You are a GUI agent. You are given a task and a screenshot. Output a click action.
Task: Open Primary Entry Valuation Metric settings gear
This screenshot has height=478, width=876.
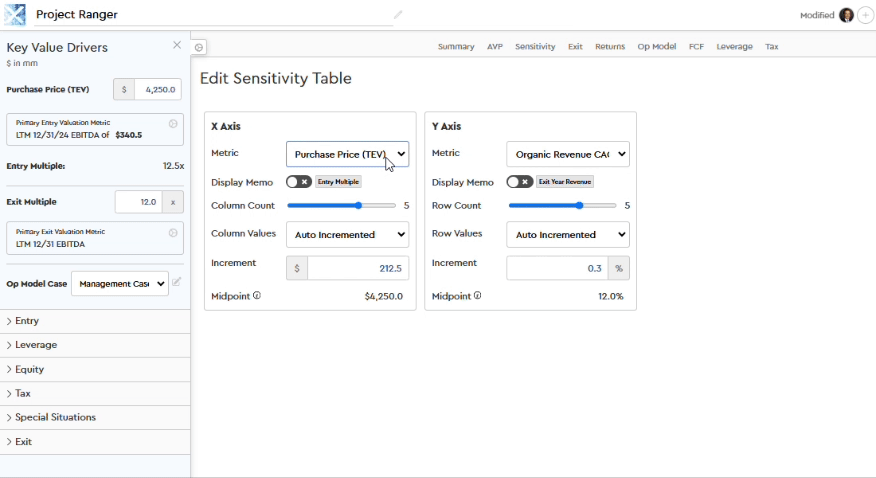(x=173, y=124)
